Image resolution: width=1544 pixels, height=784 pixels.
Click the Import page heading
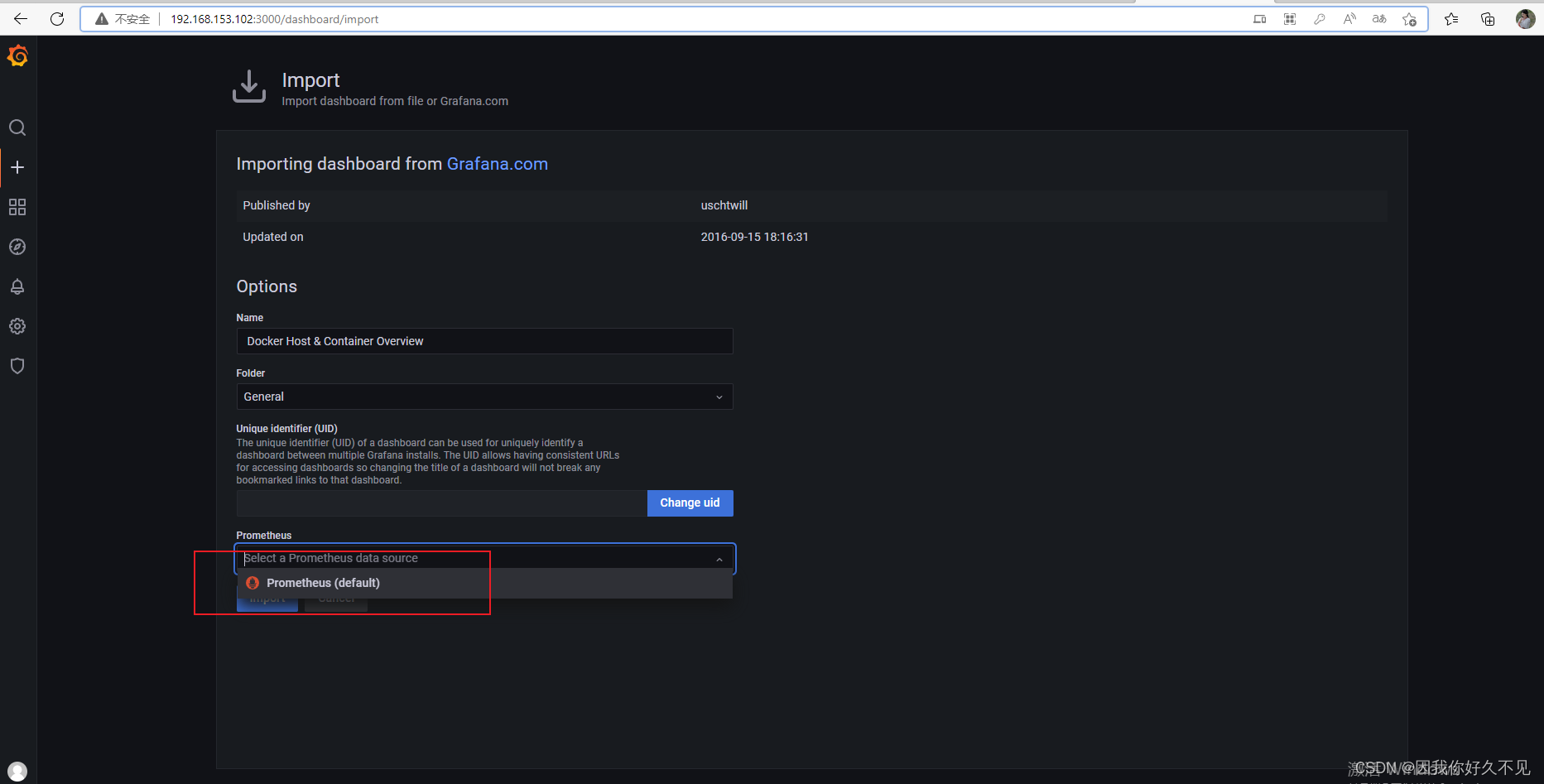pyautogui.click(x=310, y=80)
